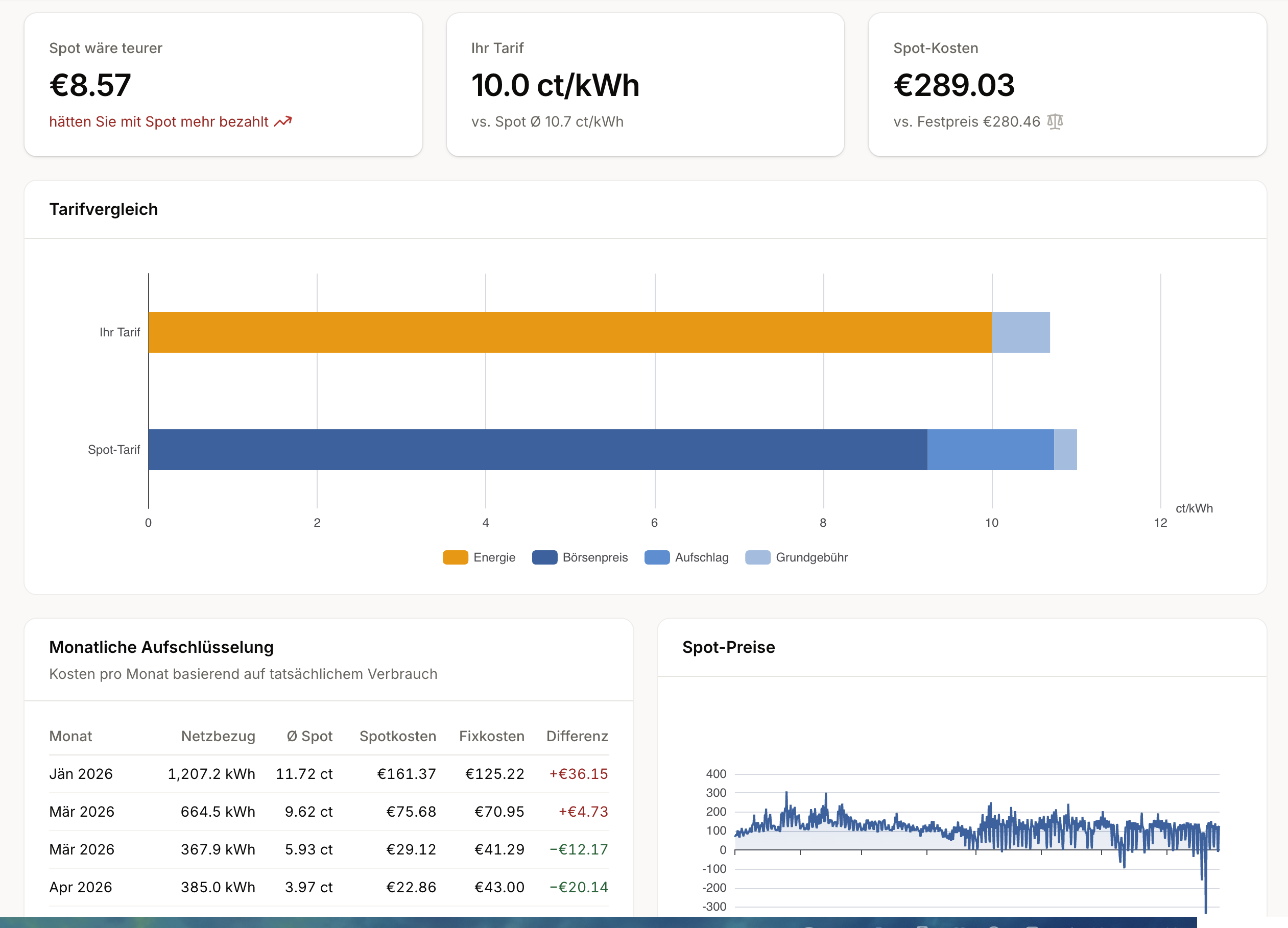This screenshot has height=928, width=1288.
Task: Select the 'hätten Sie mit Spot mehr bezahlt' text
Action: point(158,121)
